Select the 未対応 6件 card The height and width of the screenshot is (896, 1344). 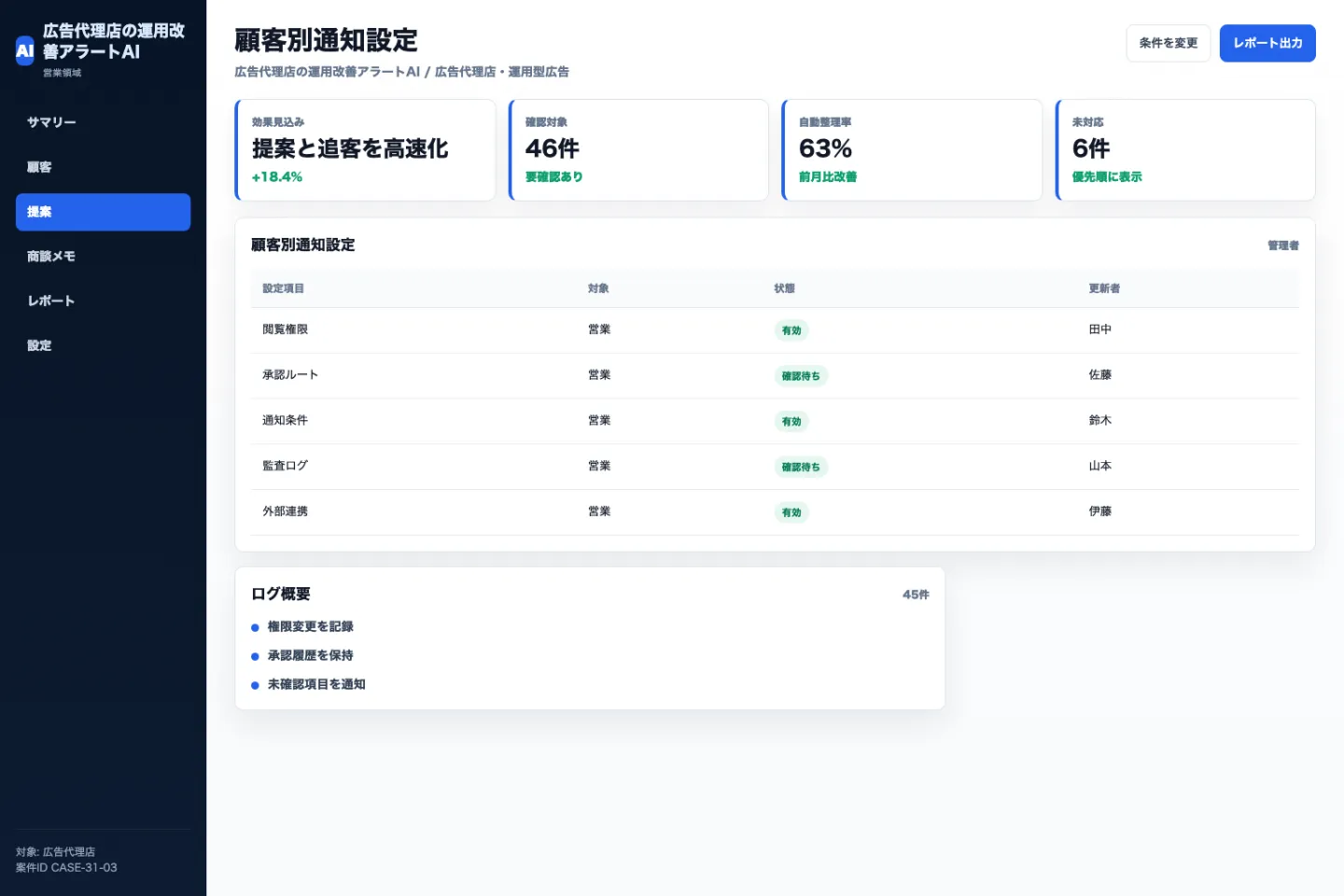pos(1185,149)
